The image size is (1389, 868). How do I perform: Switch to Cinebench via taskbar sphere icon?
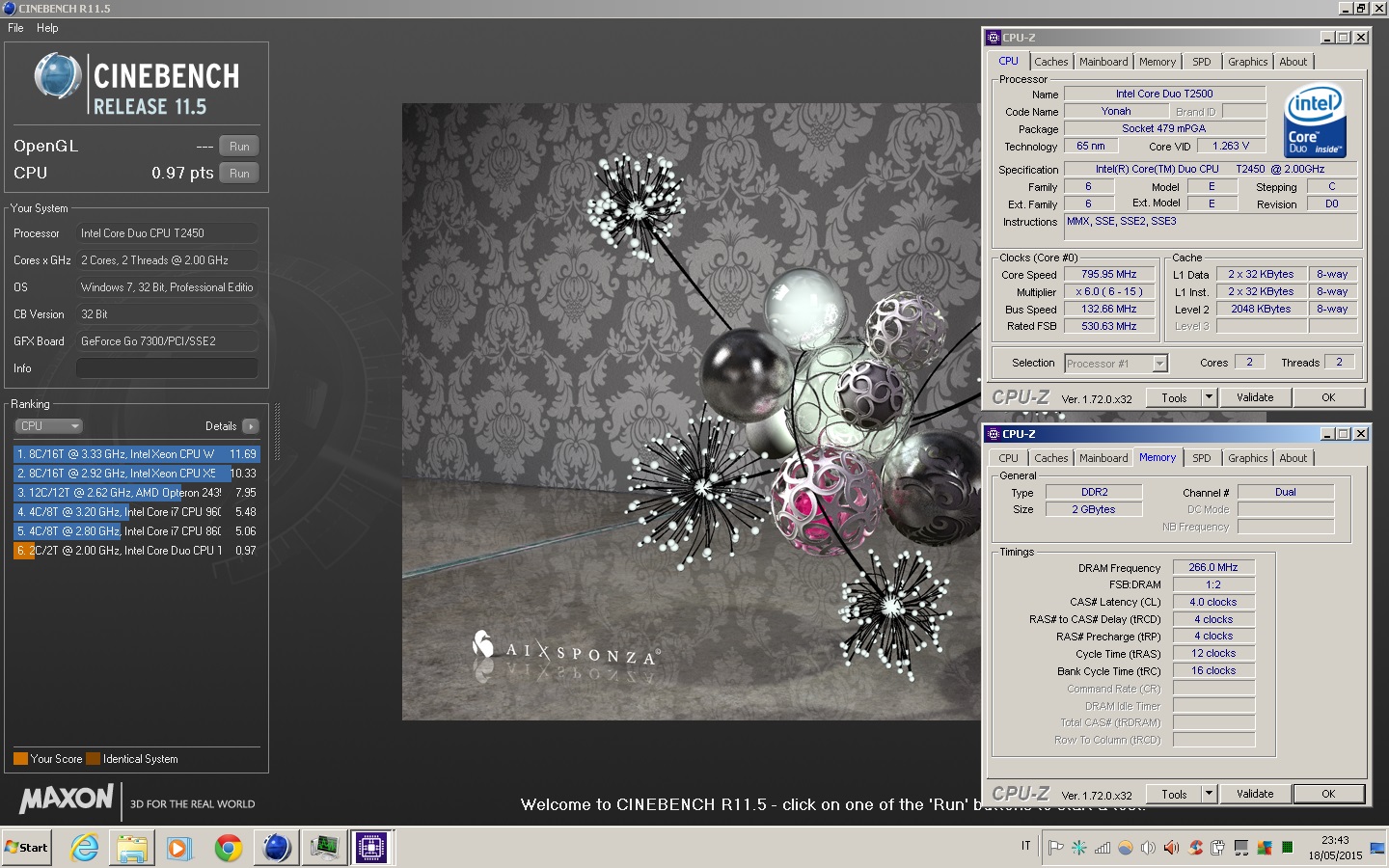pos(277,848)
